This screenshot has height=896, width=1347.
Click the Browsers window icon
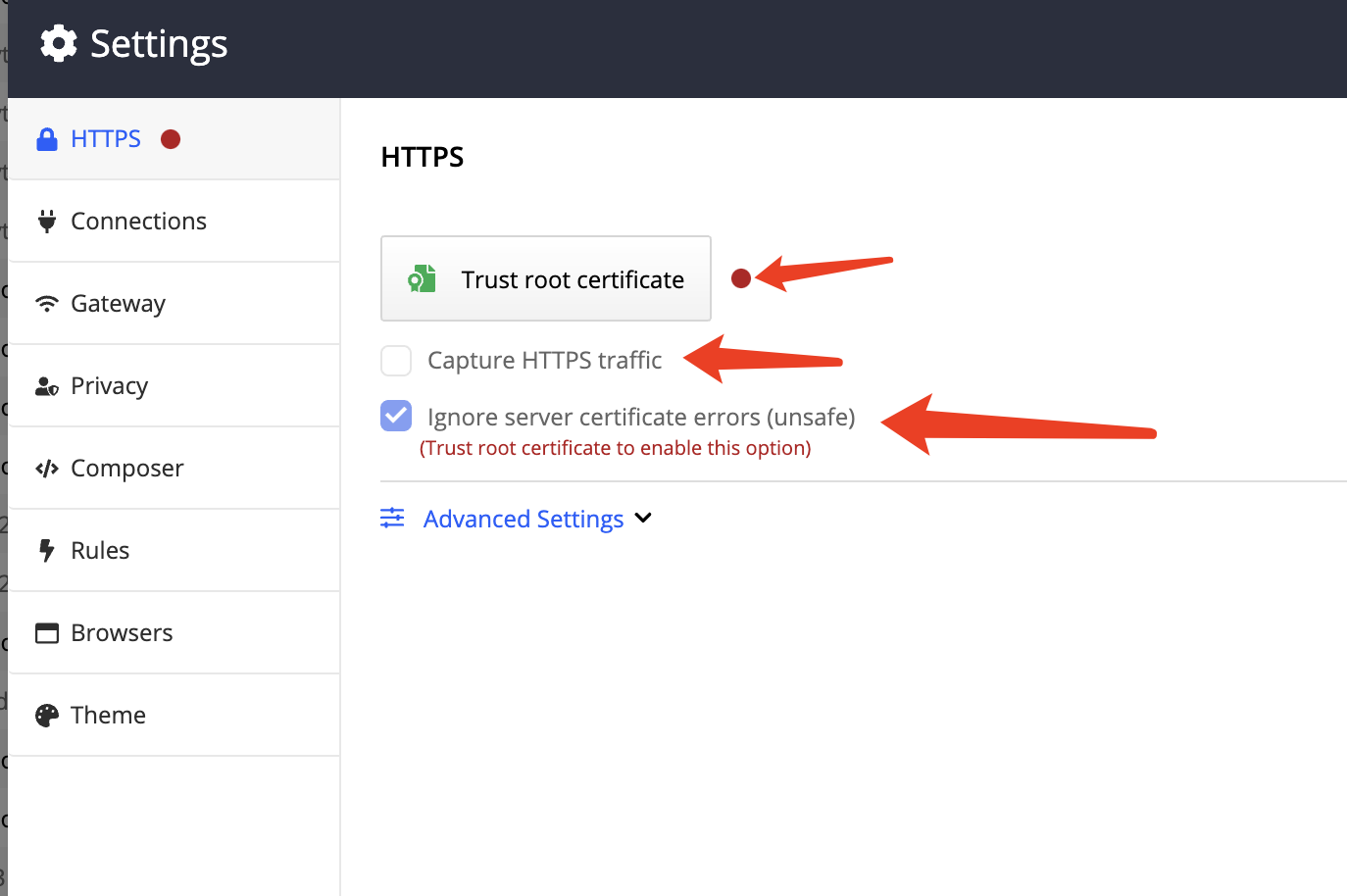point(46,633)
